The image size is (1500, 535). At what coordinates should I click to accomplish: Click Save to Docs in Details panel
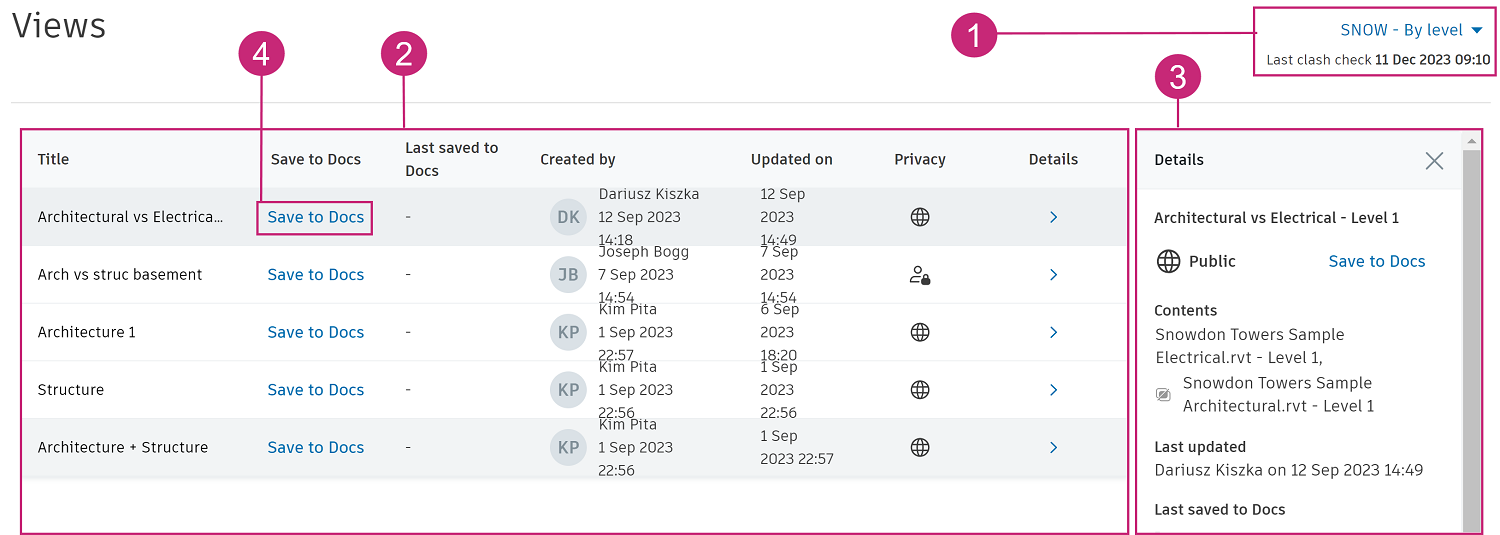[x=1376, y=261]
